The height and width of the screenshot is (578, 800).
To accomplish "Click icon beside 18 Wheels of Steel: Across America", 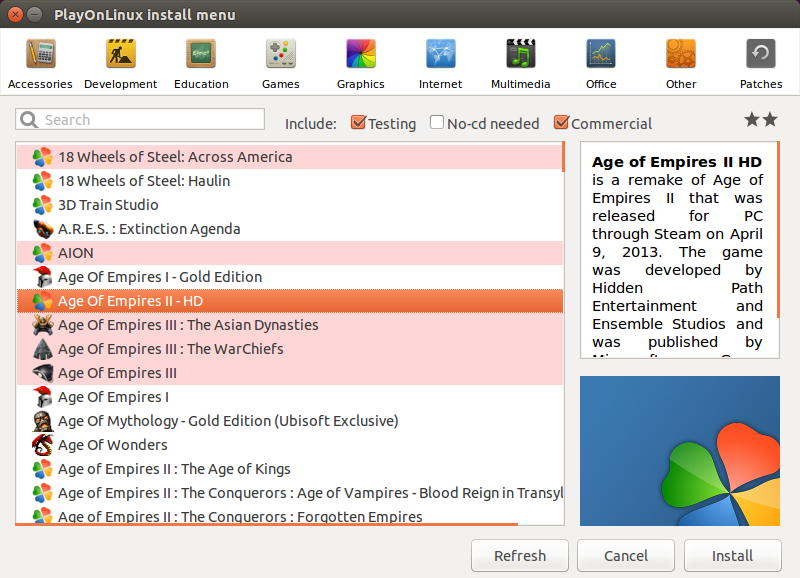I will (x=42, y=157).
